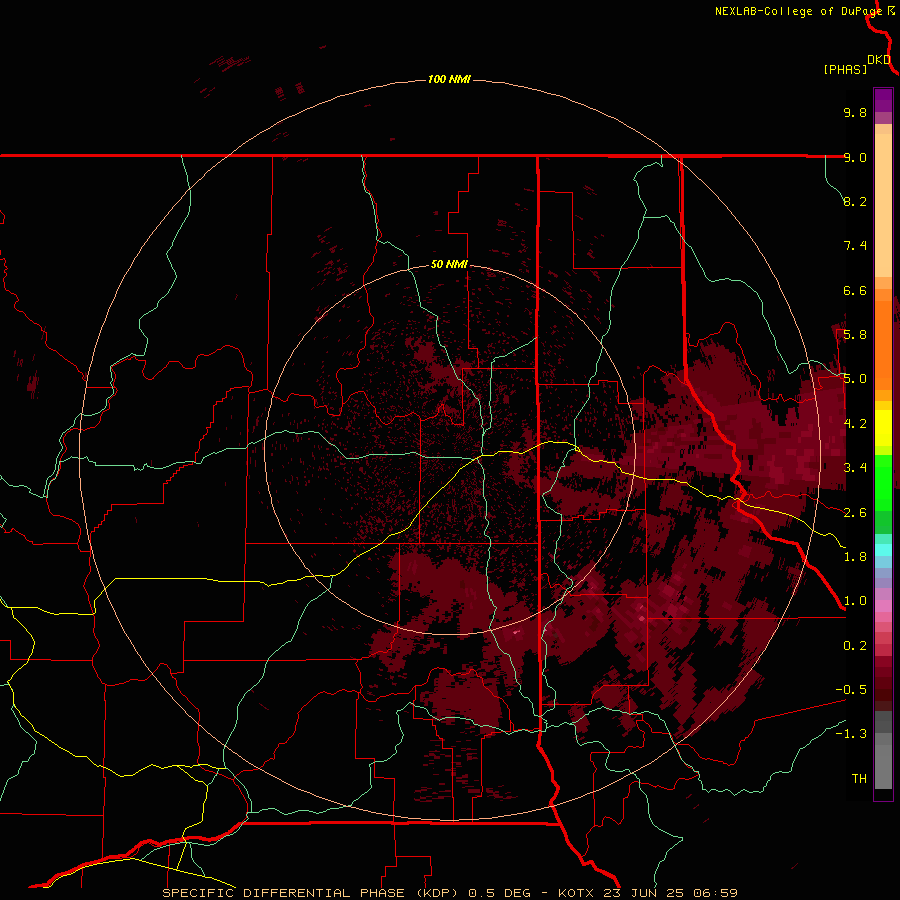Click the 50 NMI range ring label
The image size is (900, 900).
point(449,264)
